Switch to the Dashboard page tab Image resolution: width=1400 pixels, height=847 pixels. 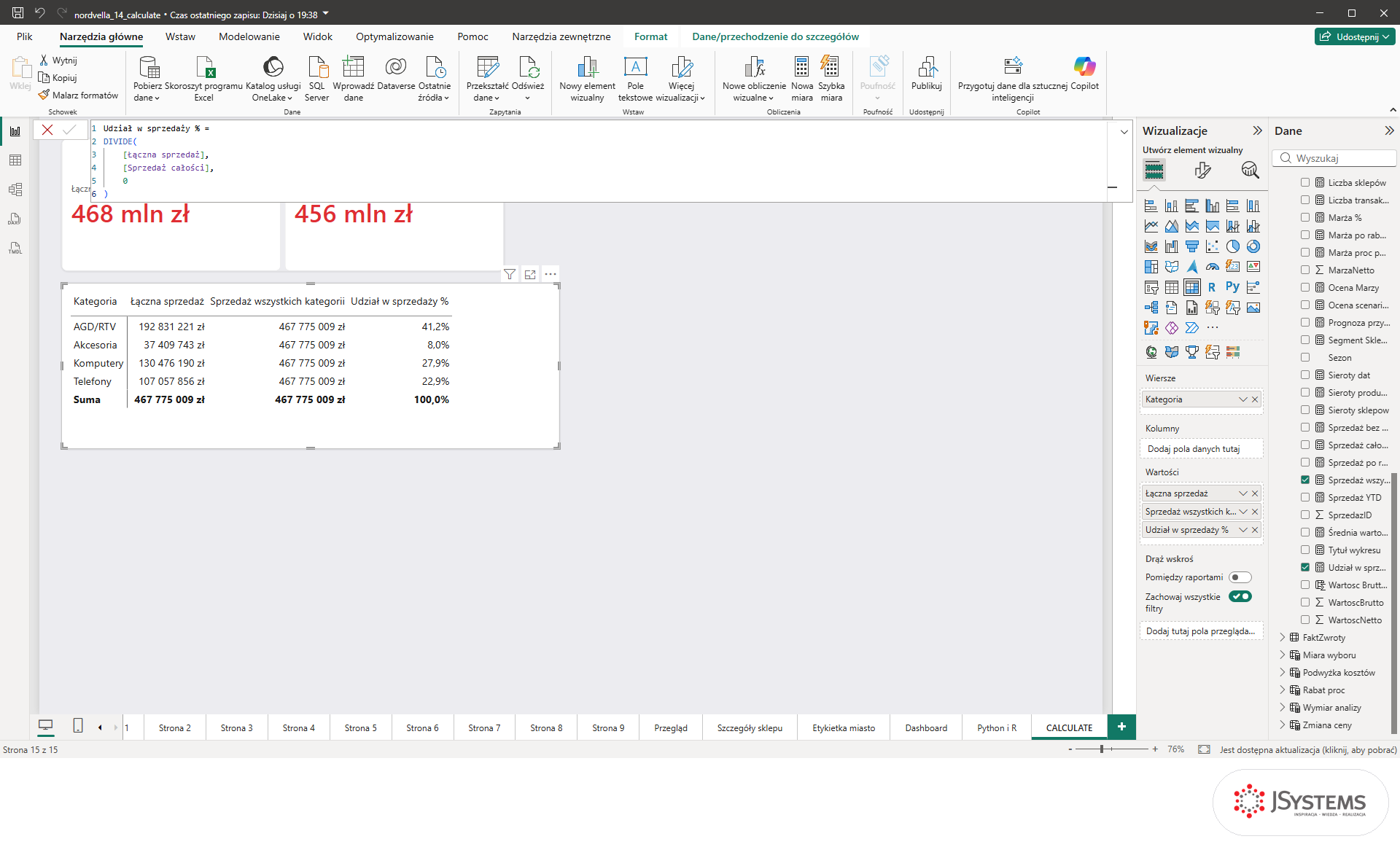click(x=926, y=727)
